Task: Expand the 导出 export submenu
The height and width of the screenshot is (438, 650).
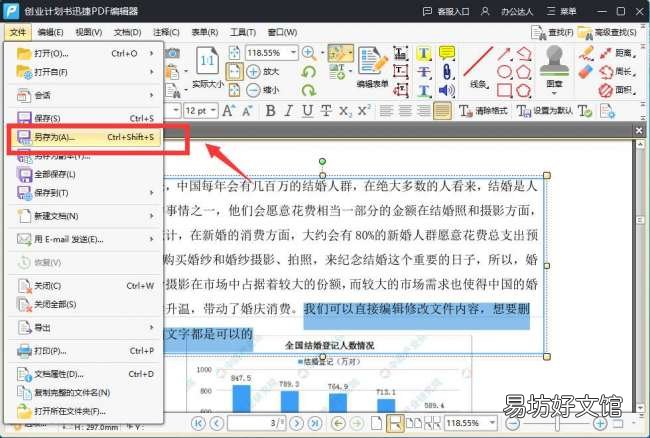Action: 84,327
